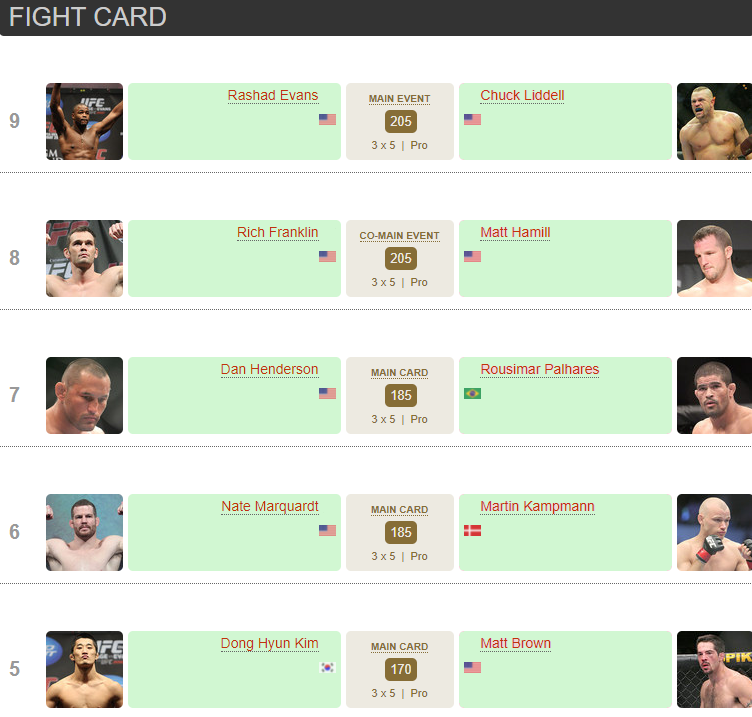Click the Main Event label

(x=399, y=99)
